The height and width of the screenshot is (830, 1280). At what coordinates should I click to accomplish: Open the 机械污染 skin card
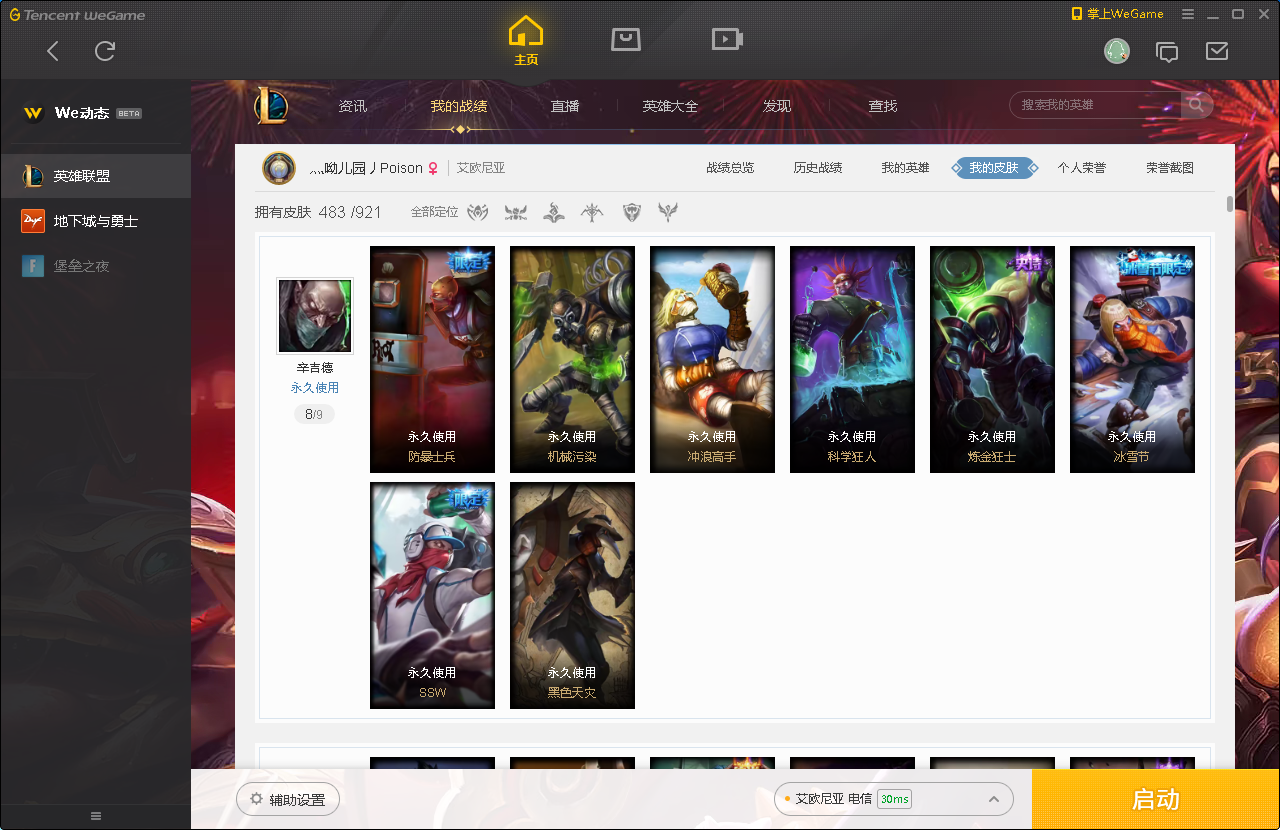(x=572, y=359)
